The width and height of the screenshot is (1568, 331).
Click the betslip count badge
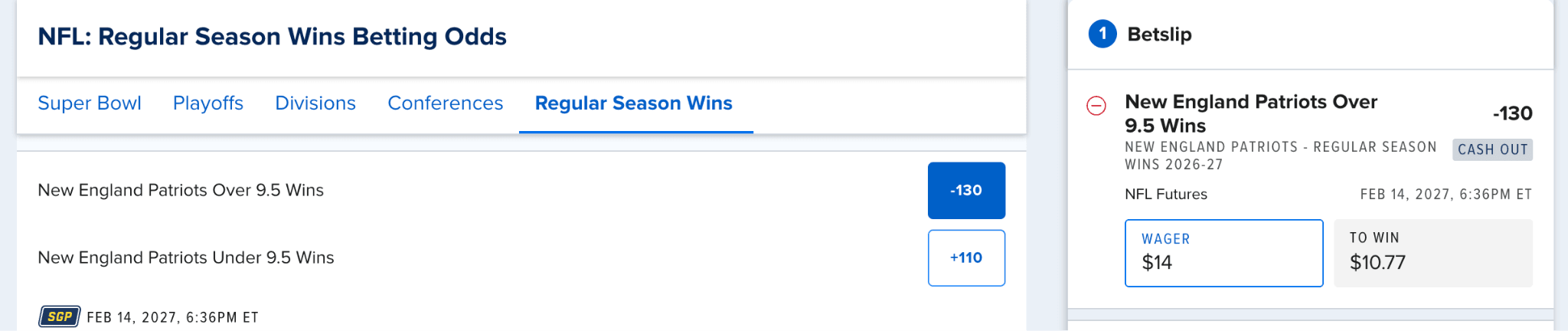[x=1102, y=34]
